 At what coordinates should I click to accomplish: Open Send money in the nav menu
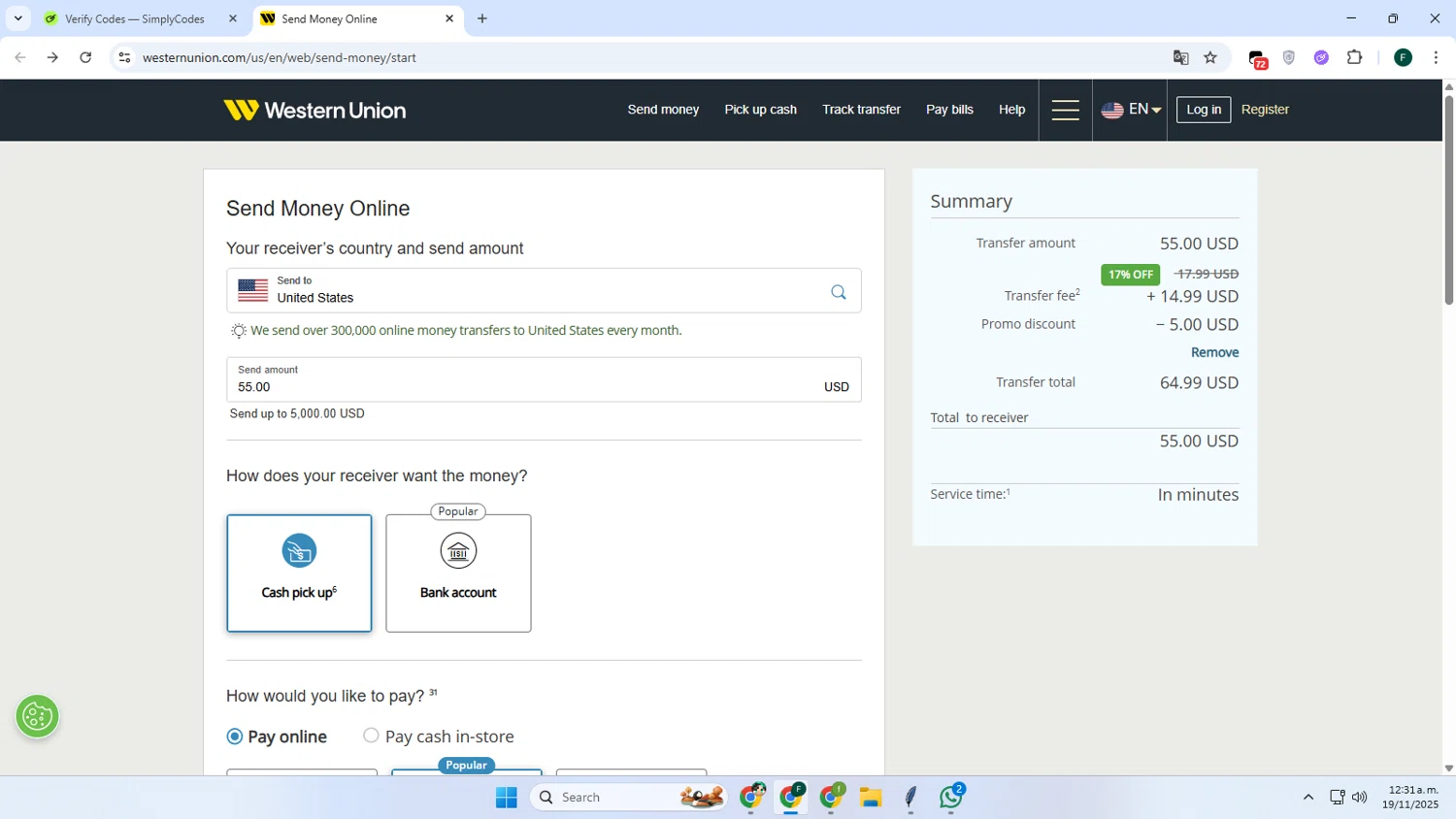coord(663,110)
